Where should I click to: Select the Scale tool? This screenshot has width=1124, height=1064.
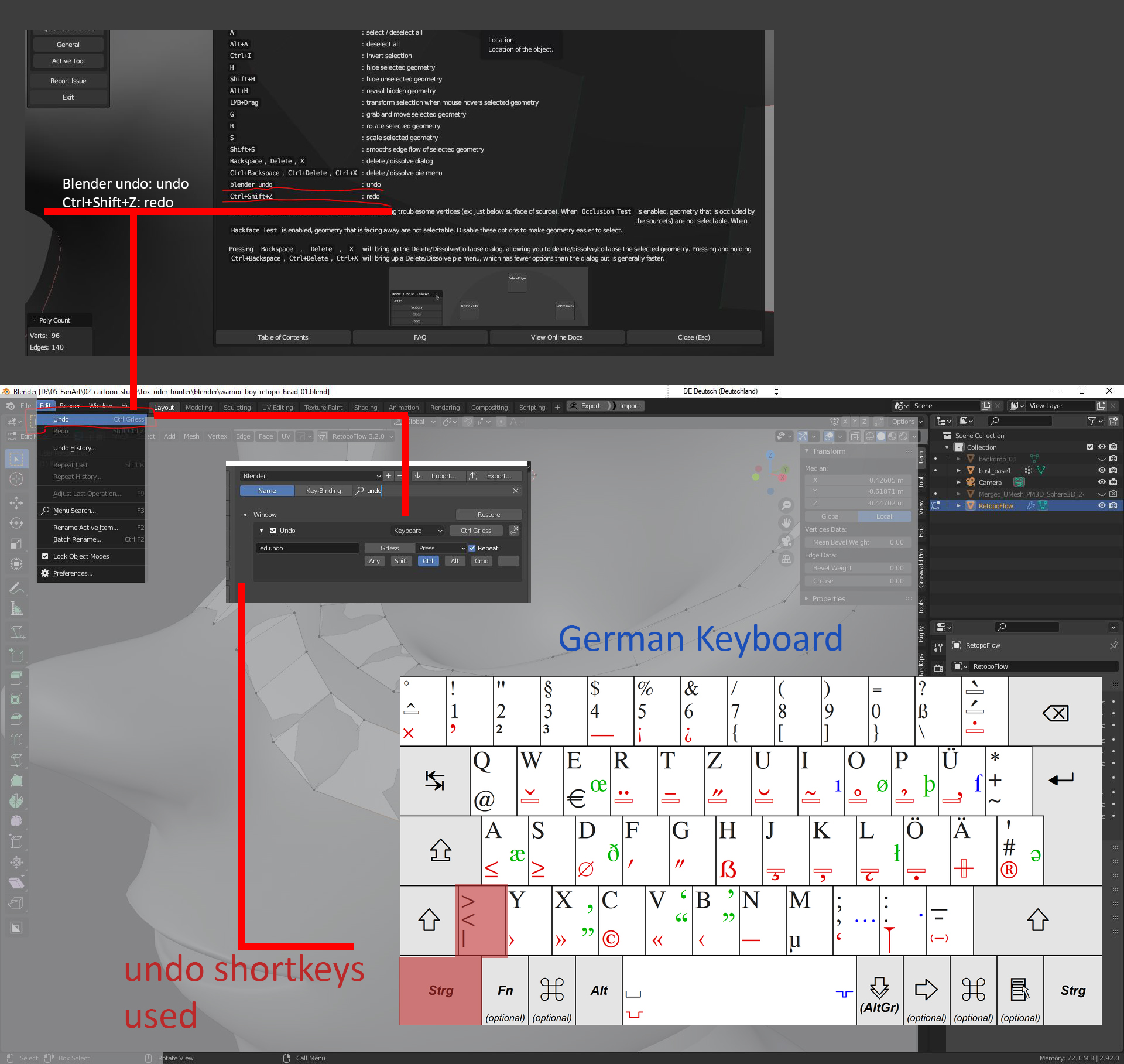click(16, 543)
